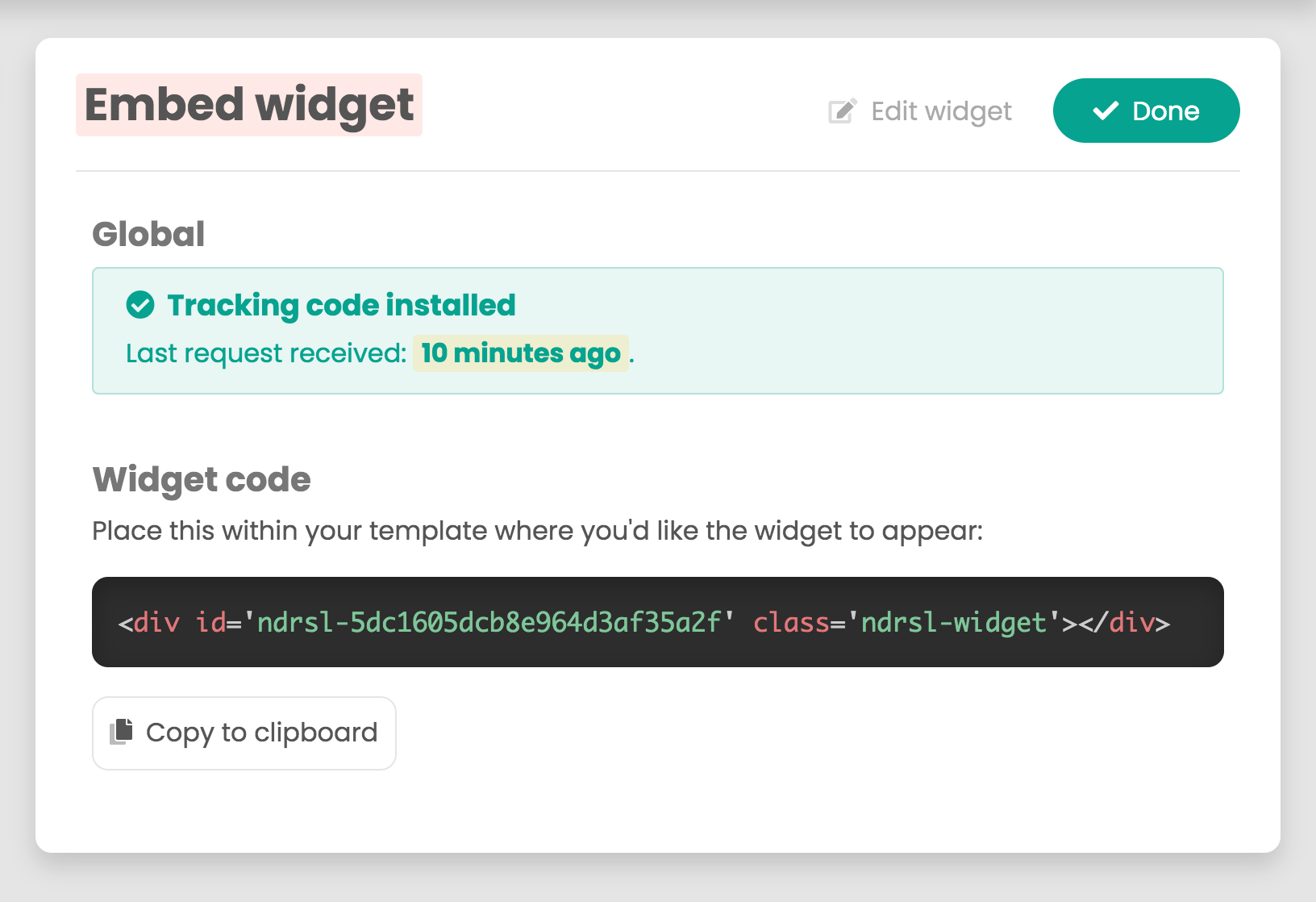Click the clipboard copy icon
1316x902 pixels.
[122, 732]
